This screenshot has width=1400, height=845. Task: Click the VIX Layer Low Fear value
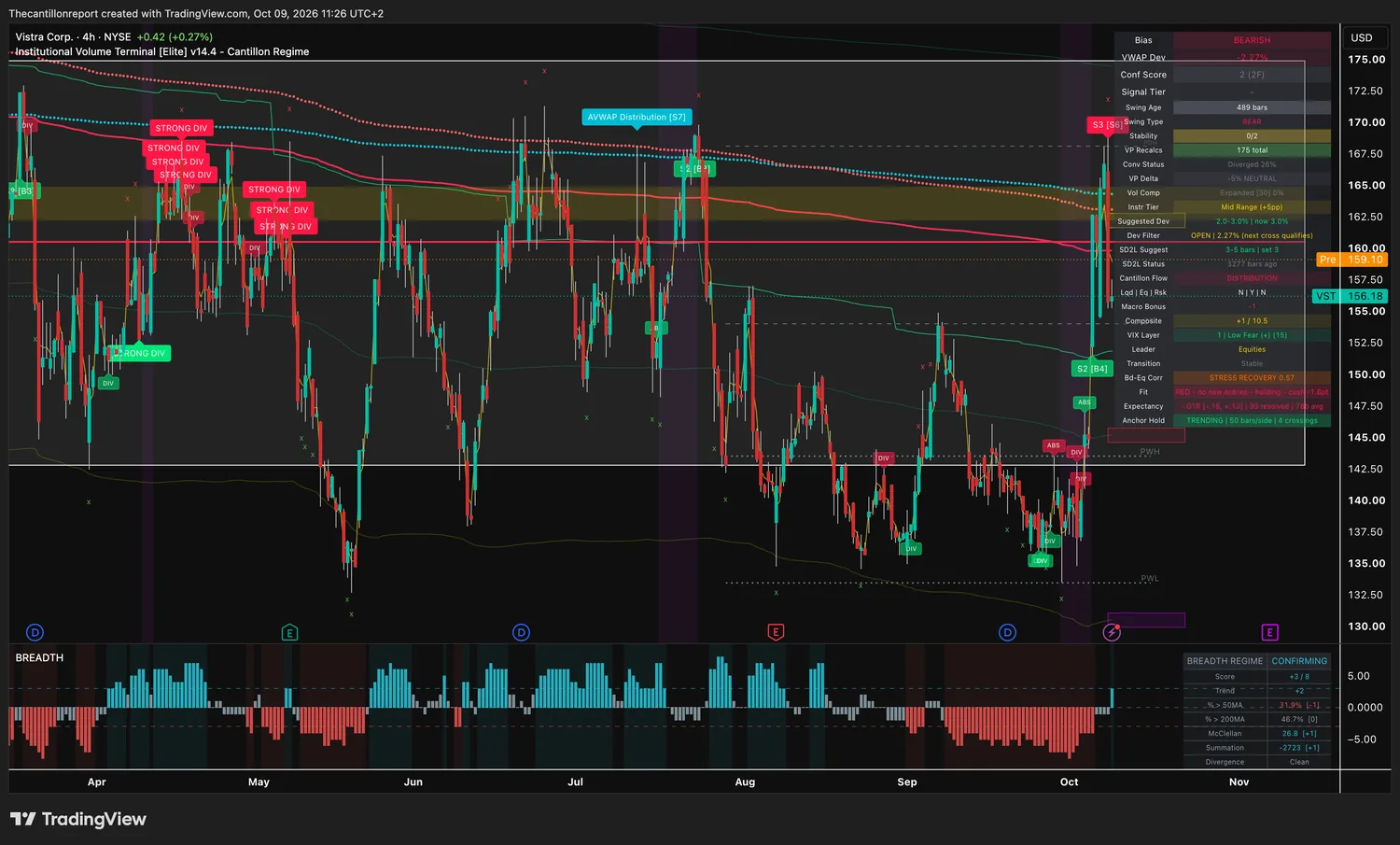pos(1252,335)
